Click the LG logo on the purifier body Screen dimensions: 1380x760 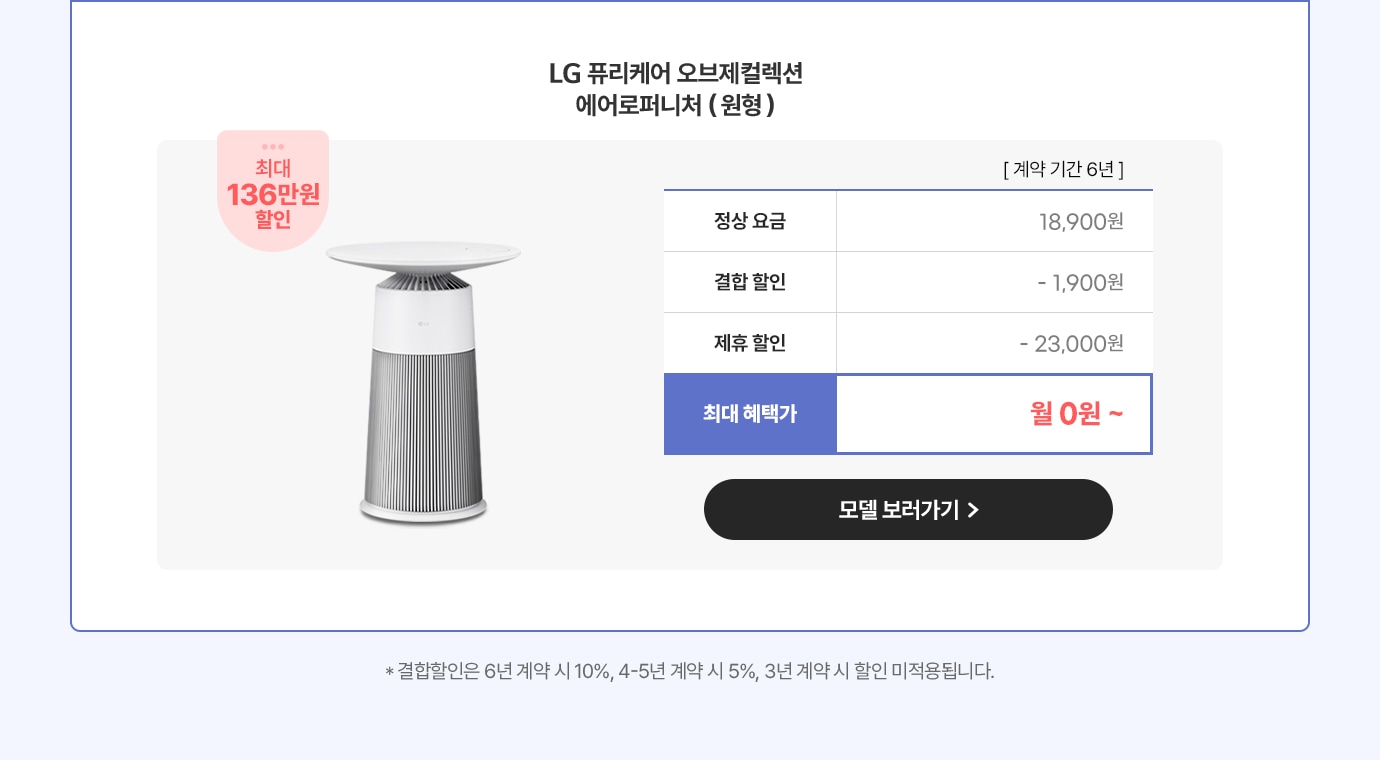(x=422, y=321)
